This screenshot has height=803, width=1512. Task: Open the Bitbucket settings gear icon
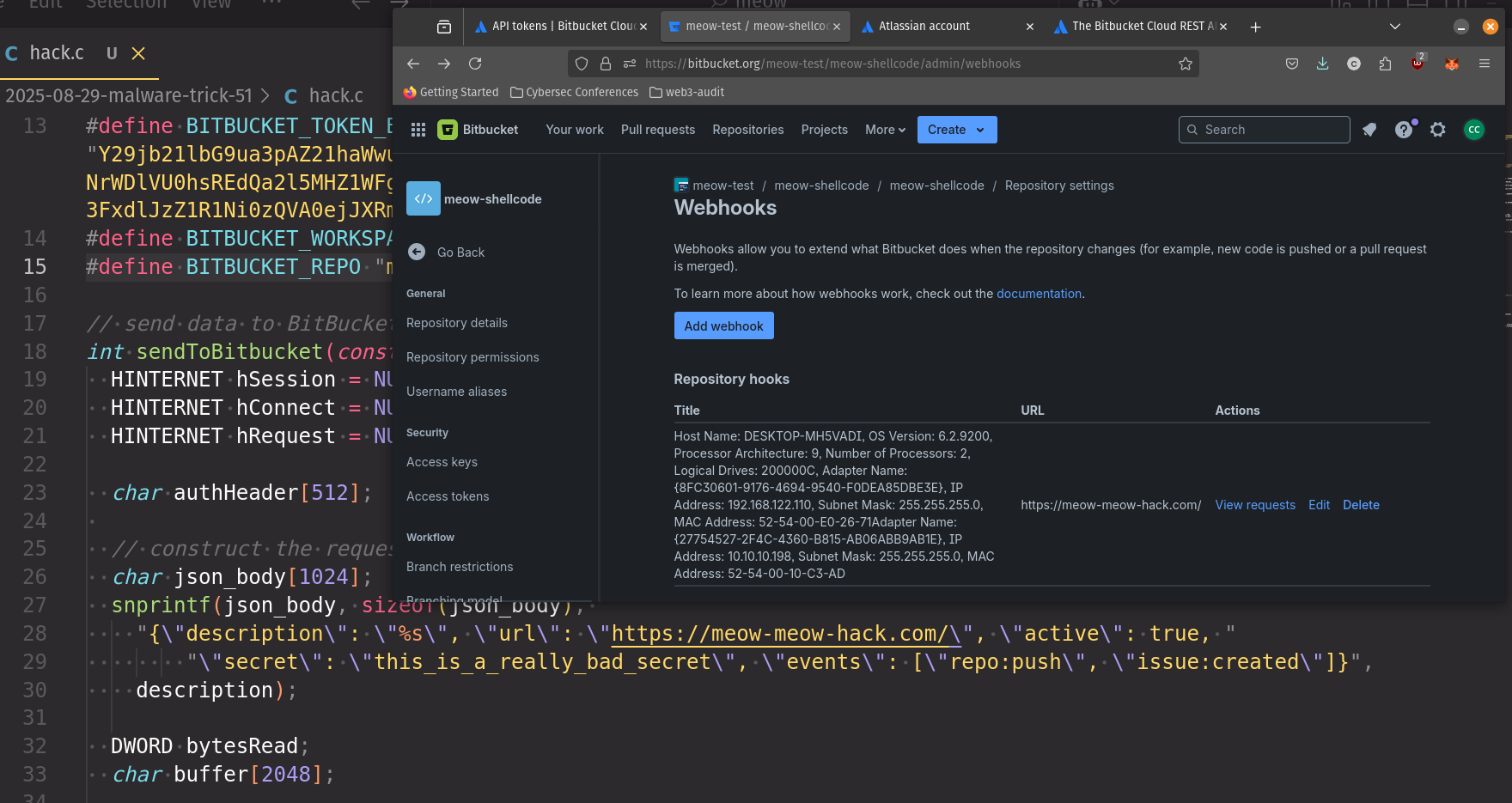click(x=1438, y=130)
